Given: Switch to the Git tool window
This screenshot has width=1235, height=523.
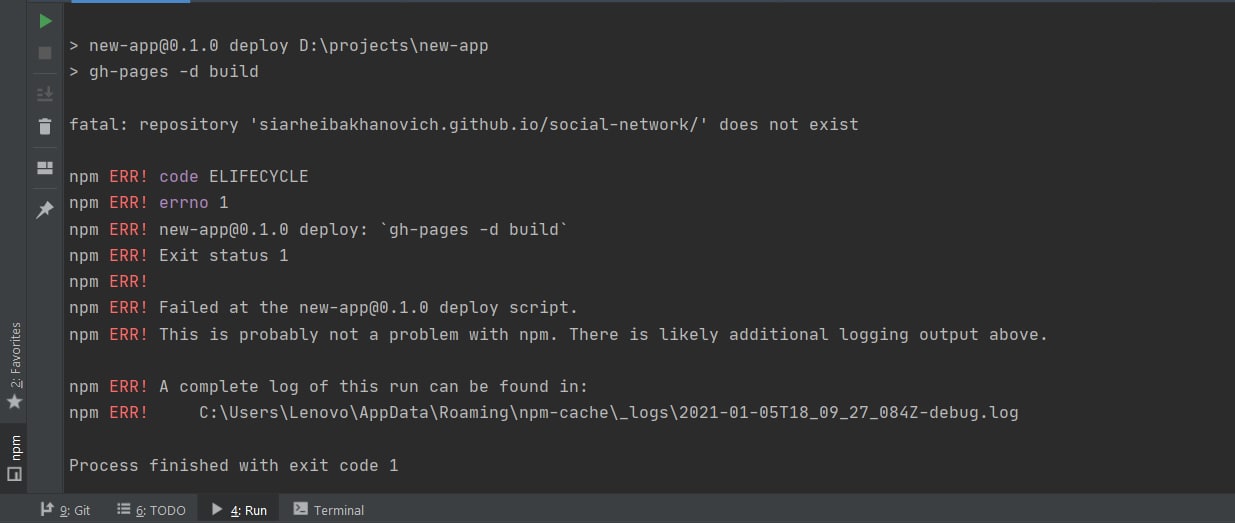Looking at the screenshot, I should coord(65,510).
